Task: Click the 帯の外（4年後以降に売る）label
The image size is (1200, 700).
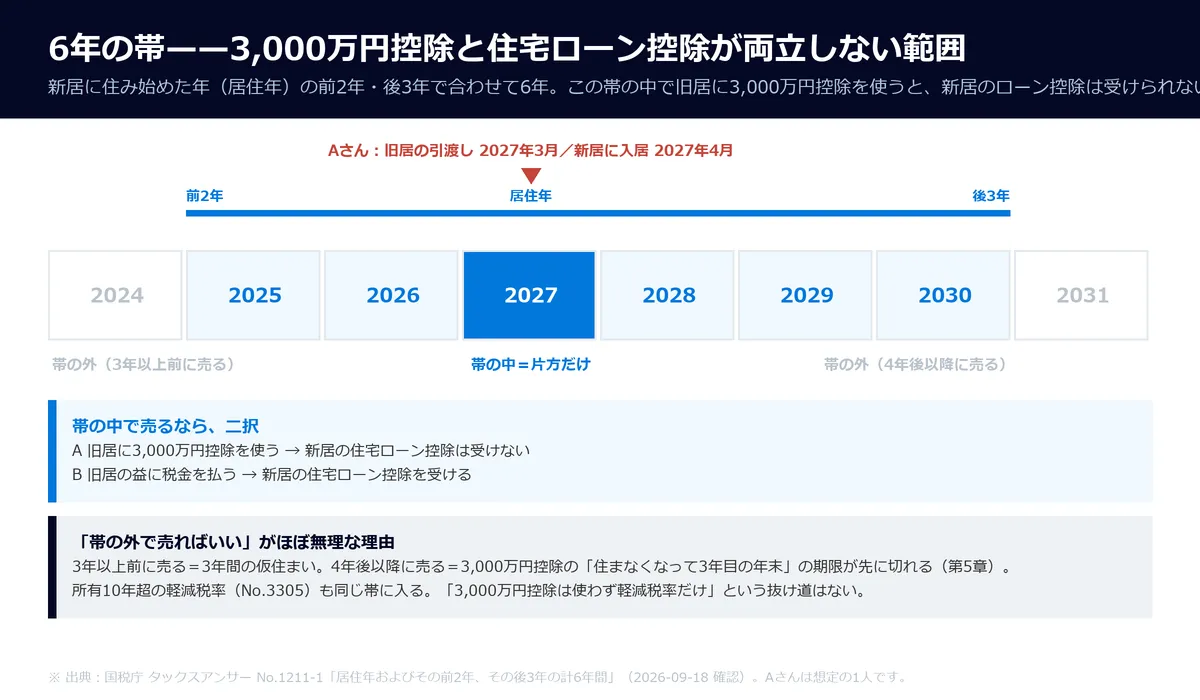Action: pos(915,364)
